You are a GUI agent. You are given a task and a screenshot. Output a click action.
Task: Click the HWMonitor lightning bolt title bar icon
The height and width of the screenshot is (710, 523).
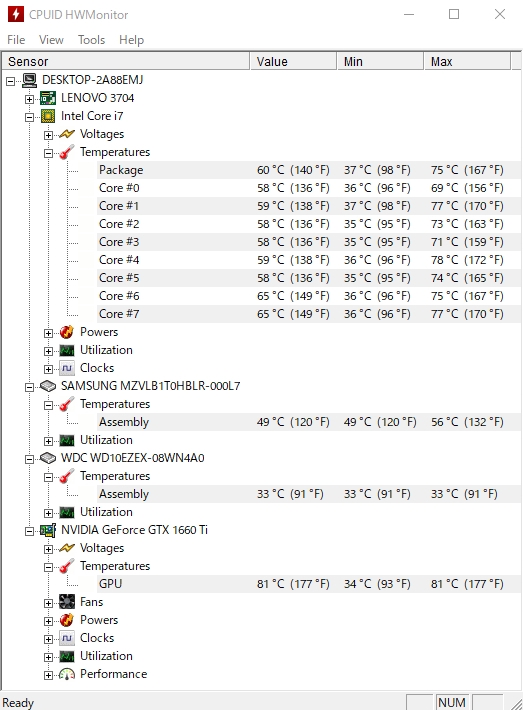pos(16,14)
